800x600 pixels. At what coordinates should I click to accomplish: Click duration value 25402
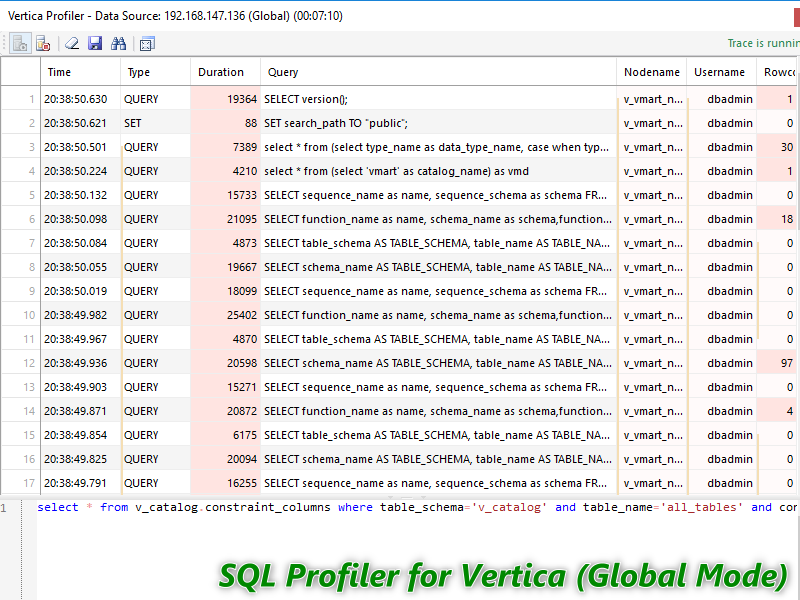(226, 315)
